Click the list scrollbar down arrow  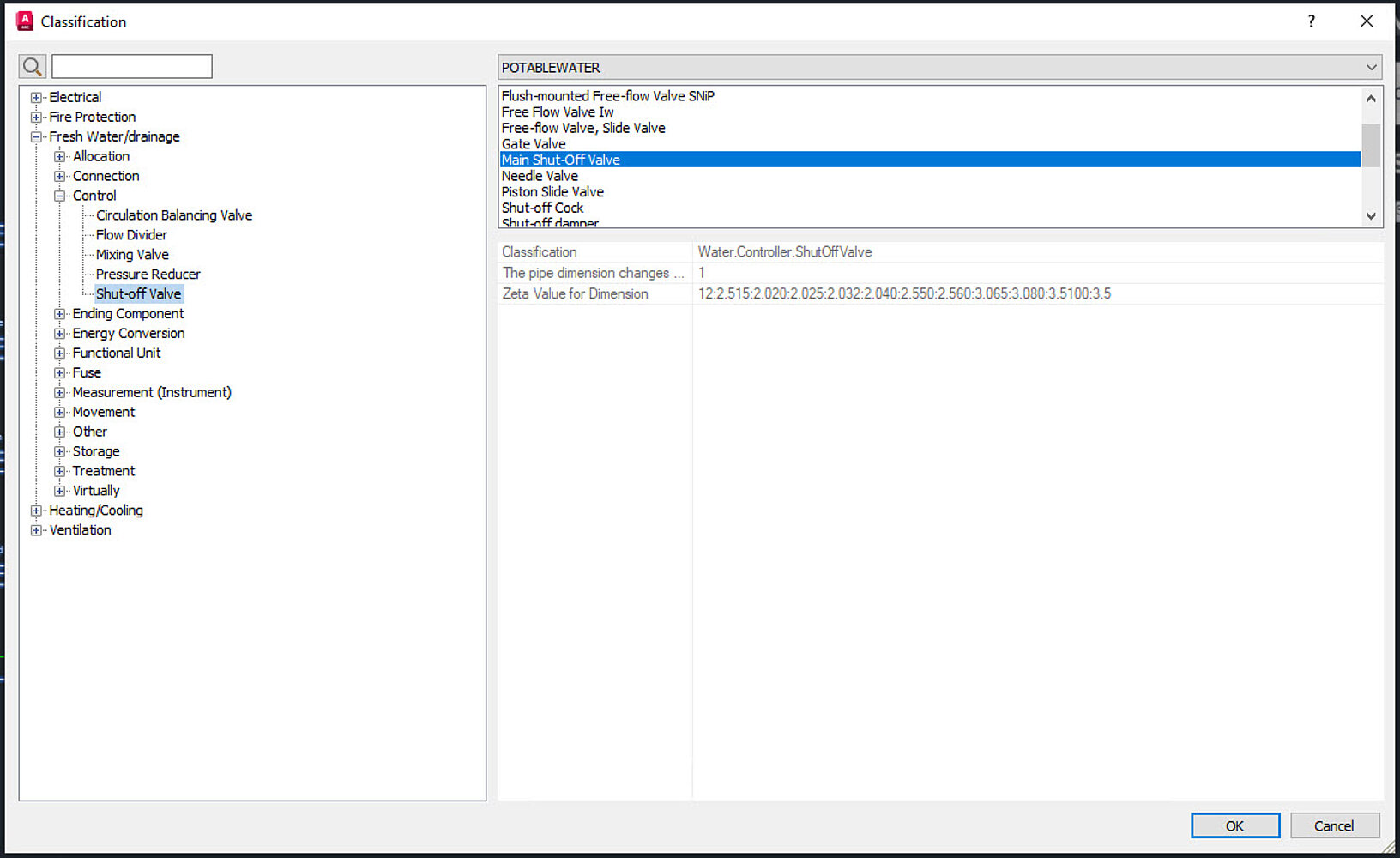[x=1371, y=216]
